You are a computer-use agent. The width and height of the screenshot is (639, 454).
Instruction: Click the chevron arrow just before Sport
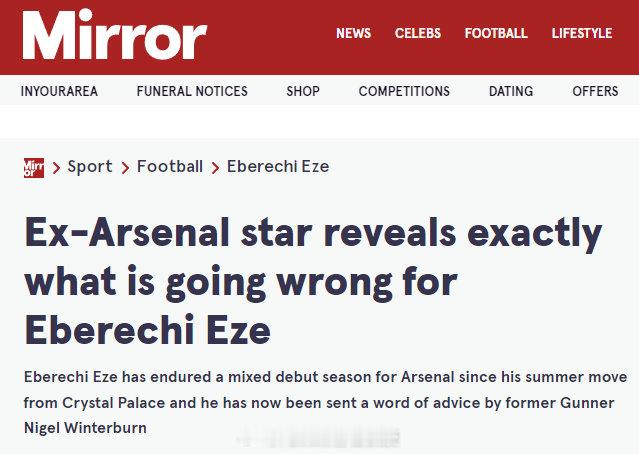click(x=56, y=168)
